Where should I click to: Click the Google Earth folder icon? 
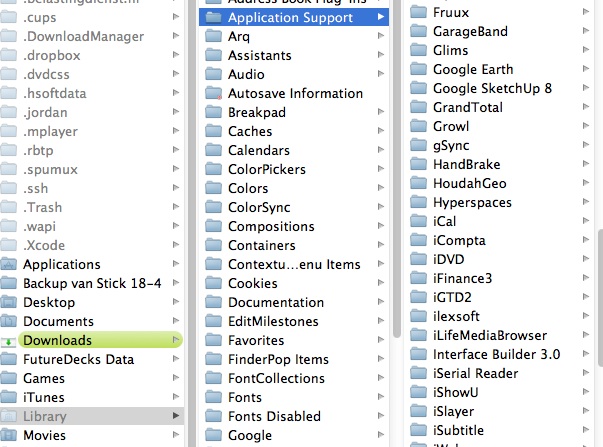click(x=418, y=69)
